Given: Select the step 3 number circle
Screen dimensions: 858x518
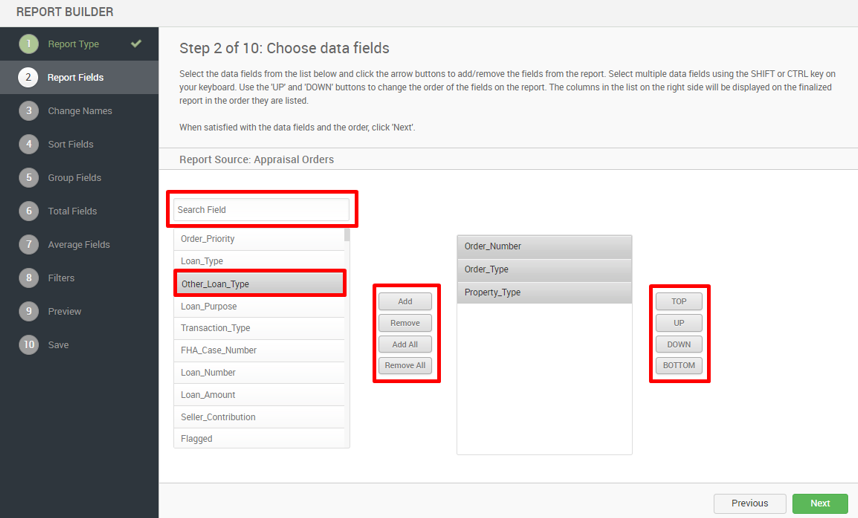Looking at the screenshot, I should point(28,110).
